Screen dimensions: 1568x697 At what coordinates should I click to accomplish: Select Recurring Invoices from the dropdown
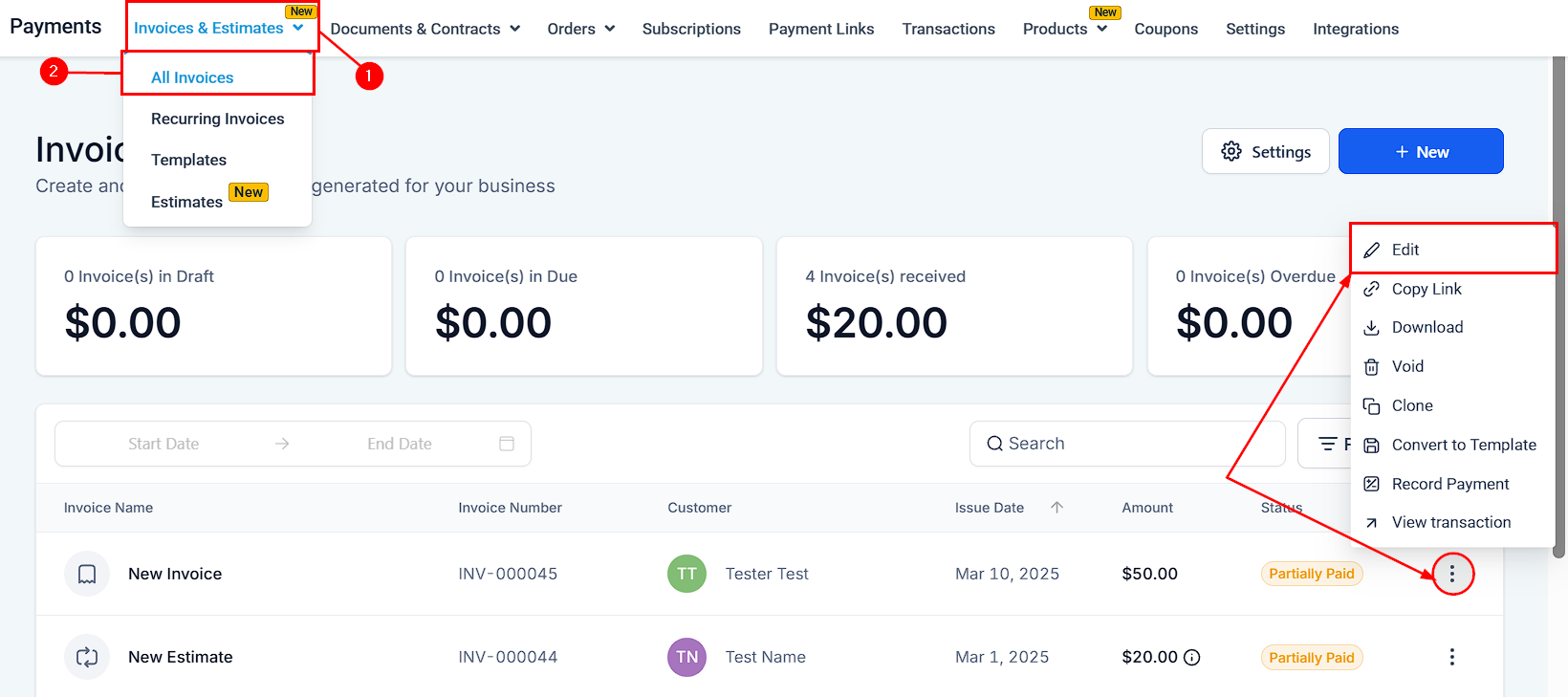[217, 119]
